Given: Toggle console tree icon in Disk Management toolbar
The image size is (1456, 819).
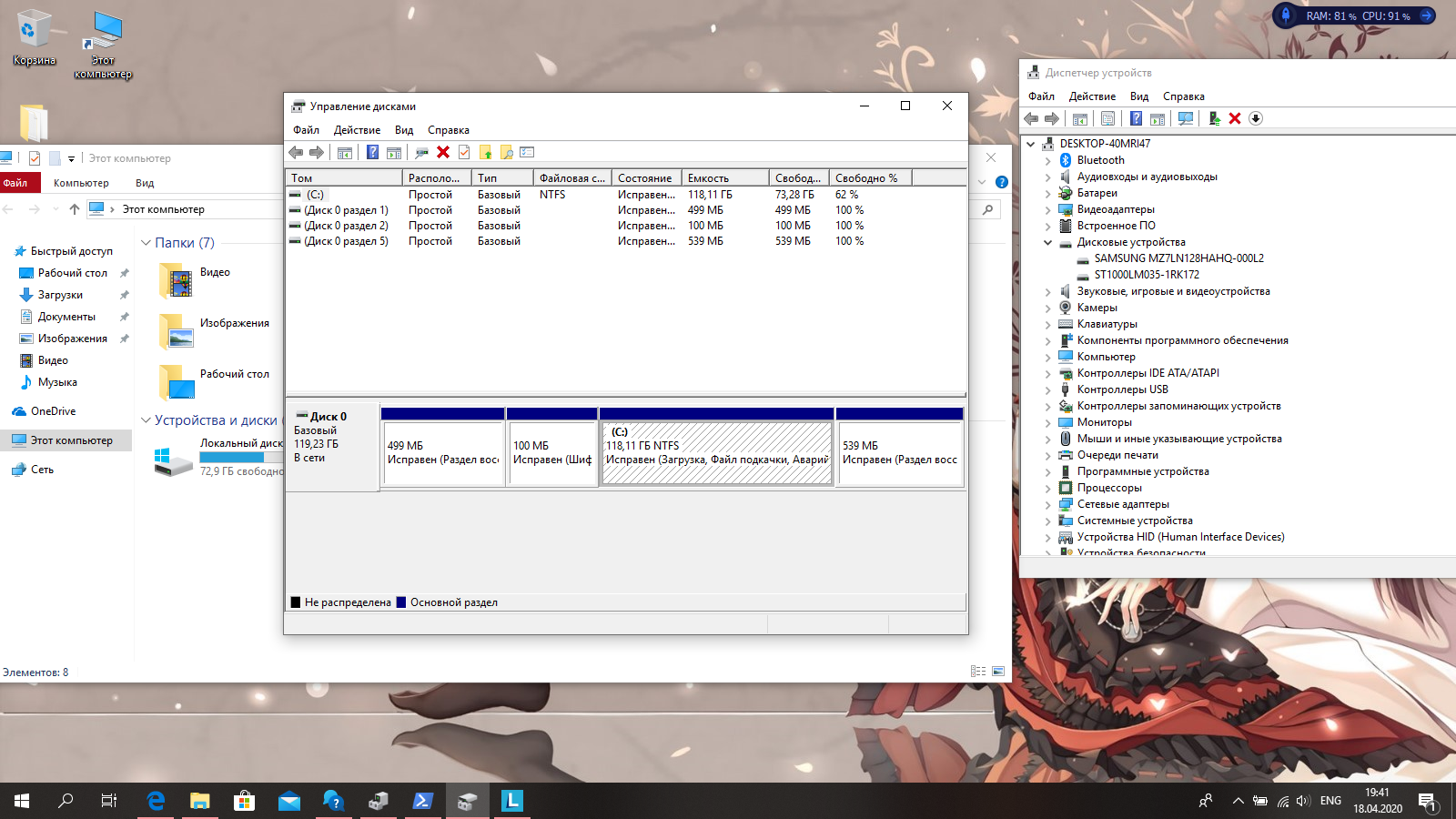Looking at the screenshot, I should (345, 152).
